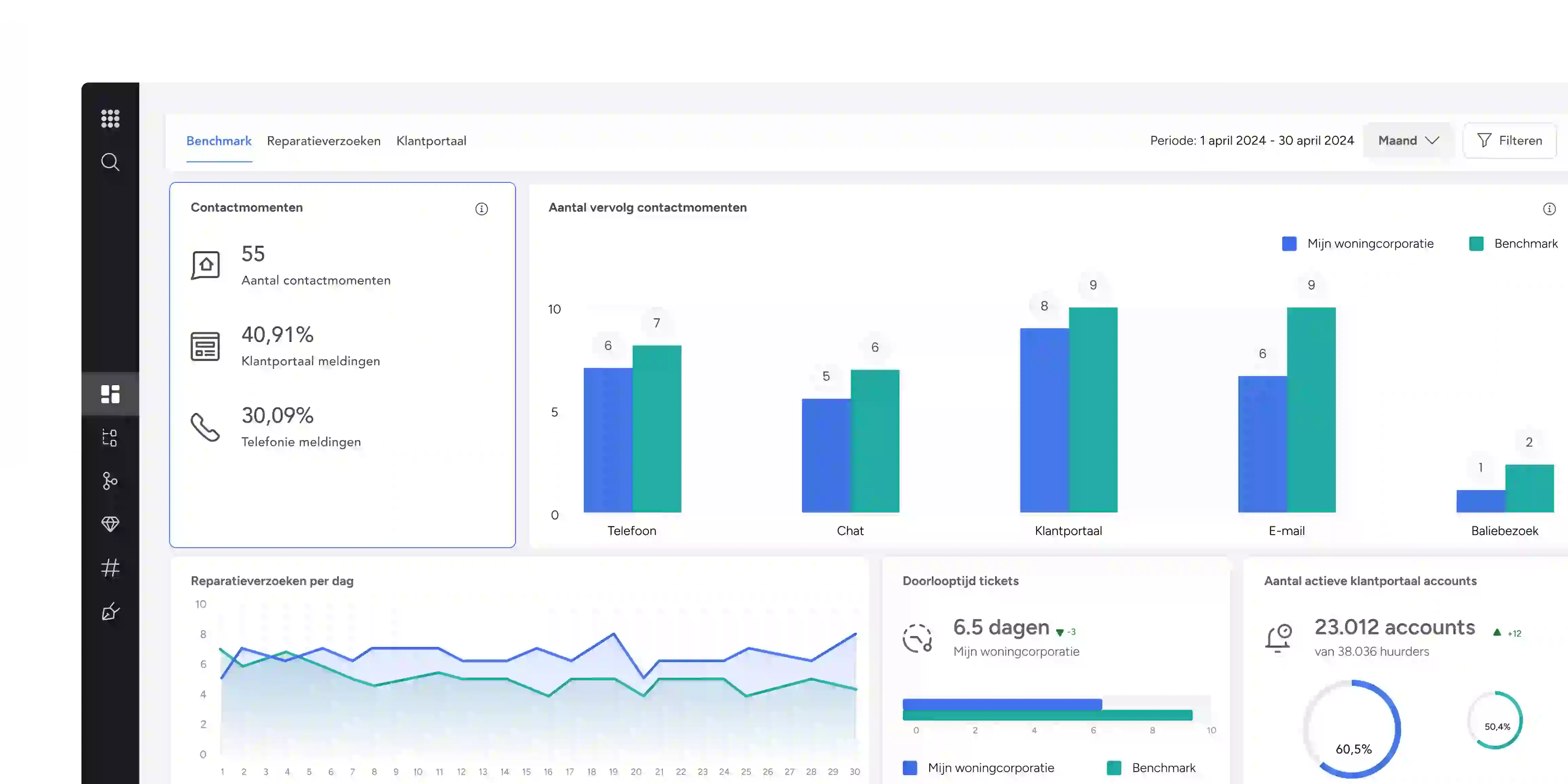Show info for Aantal vervolg contactmomenten chart
The width and height of the screenshot is (1568, 784).
coord(1549,209)
